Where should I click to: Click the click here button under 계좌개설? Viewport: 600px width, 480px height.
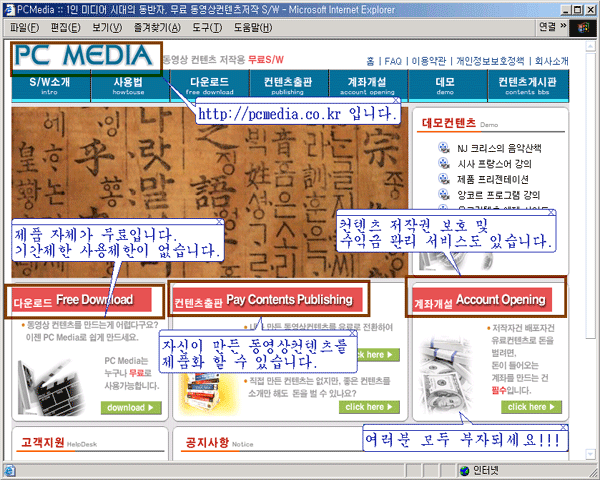pyautogui.click(x=531, y=407)
